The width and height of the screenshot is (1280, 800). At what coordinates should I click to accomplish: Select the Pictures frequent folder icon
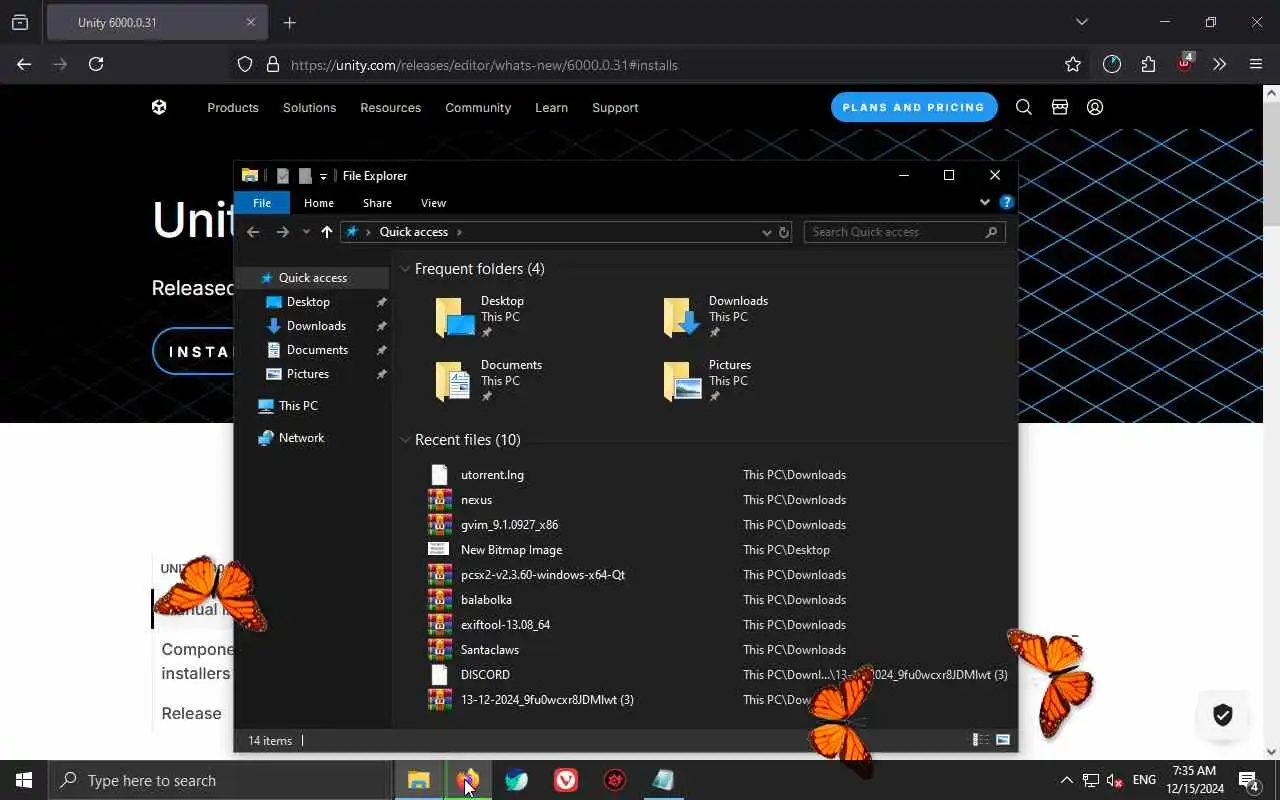pos(683,381)
